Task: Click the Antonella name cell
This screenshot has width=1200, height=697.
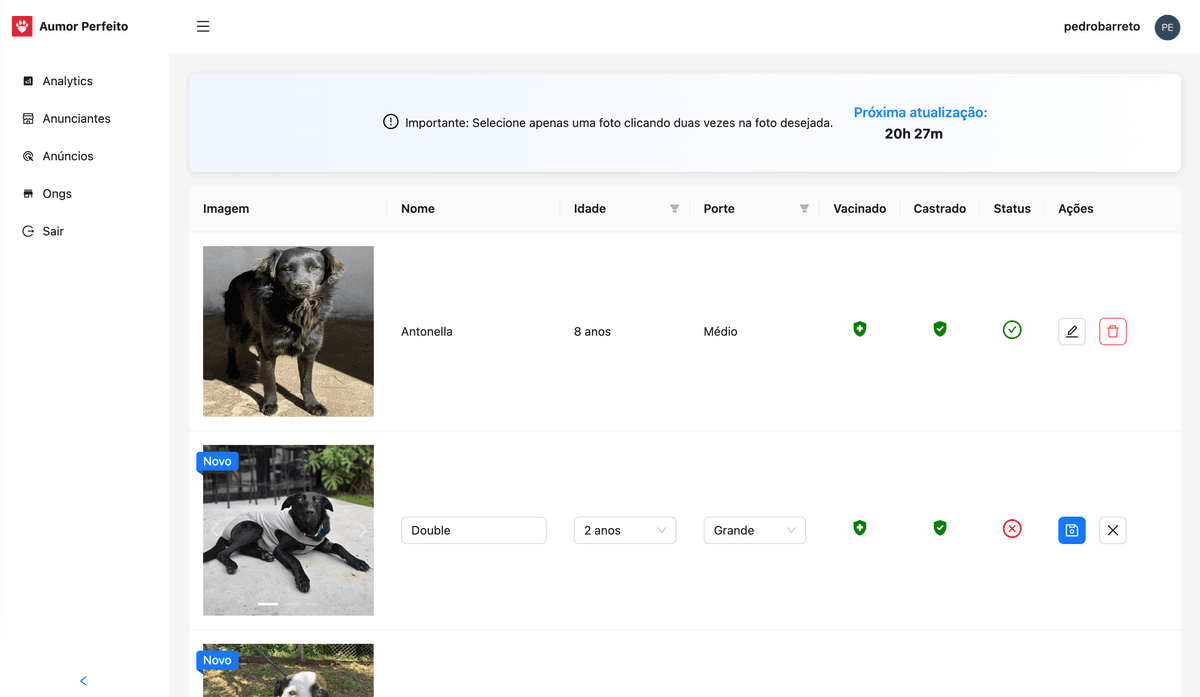Action: point(427,331)
